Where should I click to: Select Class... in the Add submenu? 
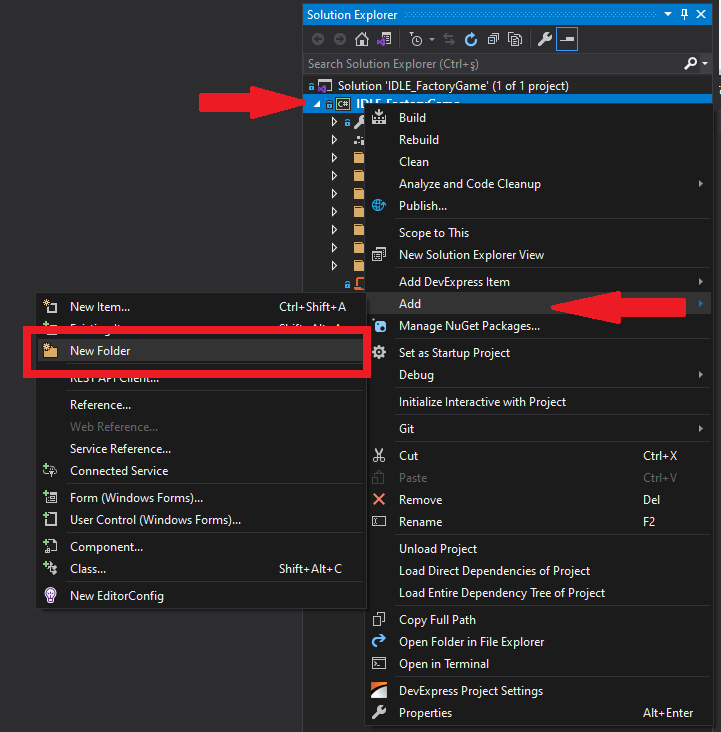point(88,569)
